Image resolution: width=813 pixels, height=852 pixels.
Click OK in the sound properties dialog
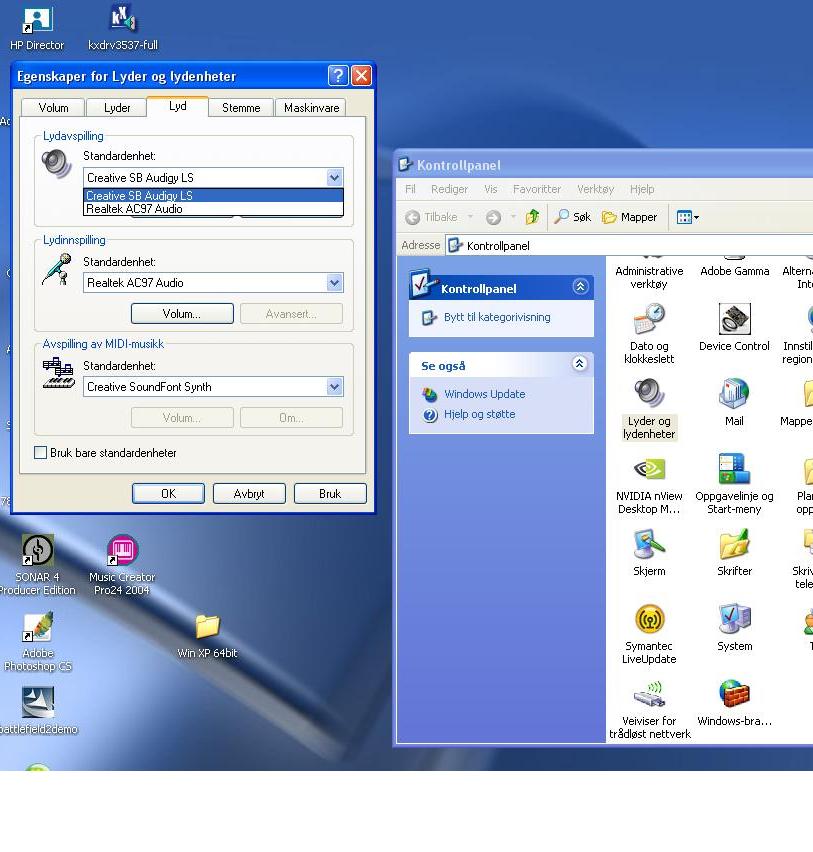[168, 493]
